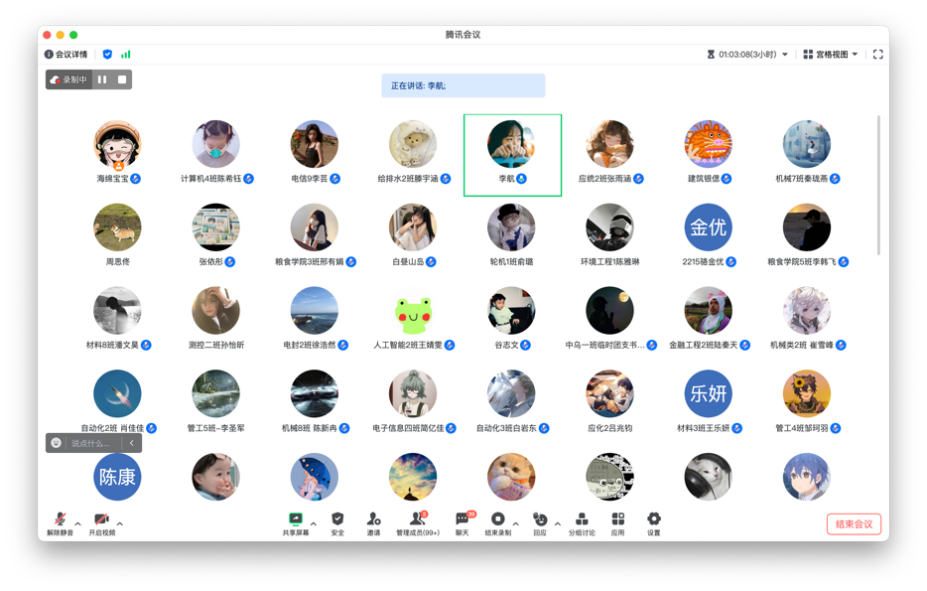Open Manage Members (管理成员) panel
The width and height of the screenshot is (927, 591).
[417, 523]
